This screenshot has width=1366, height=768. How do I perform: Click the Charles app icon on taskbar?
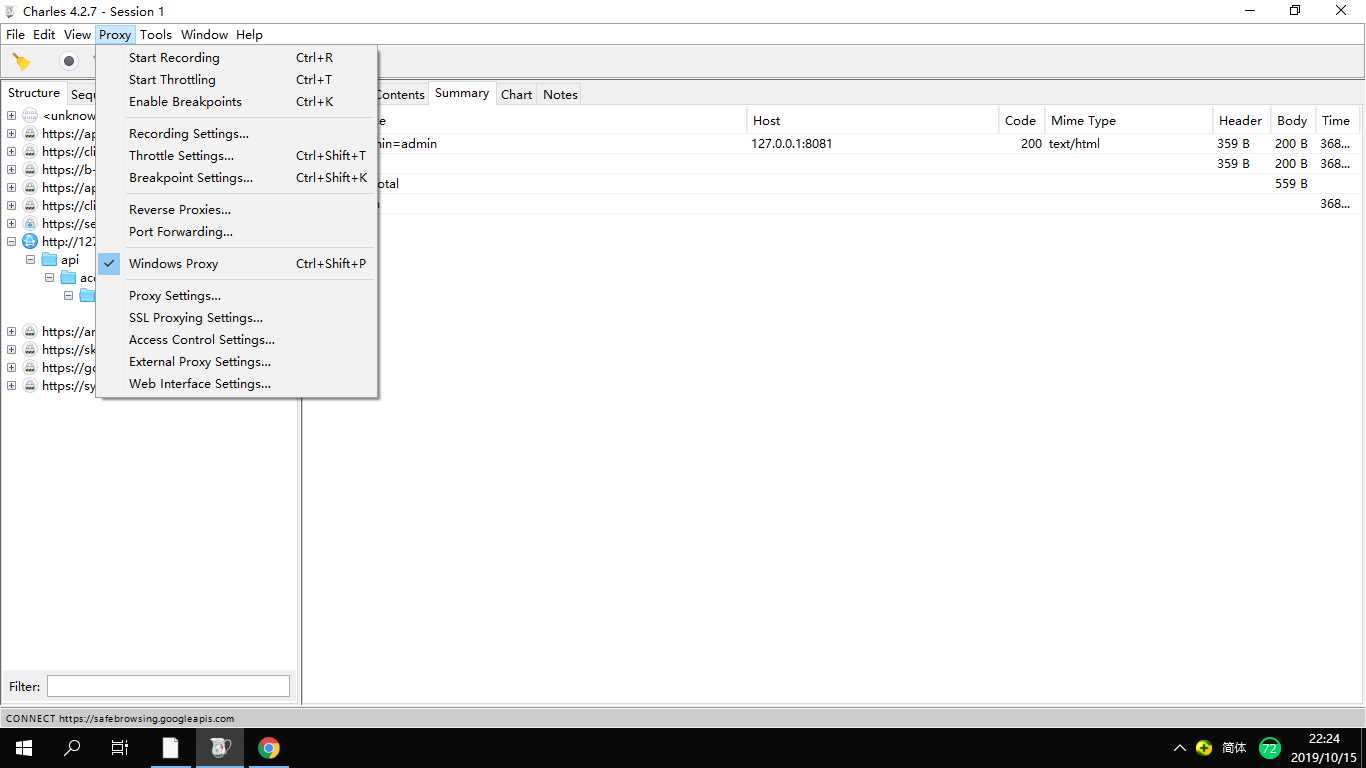coord(220,747)
